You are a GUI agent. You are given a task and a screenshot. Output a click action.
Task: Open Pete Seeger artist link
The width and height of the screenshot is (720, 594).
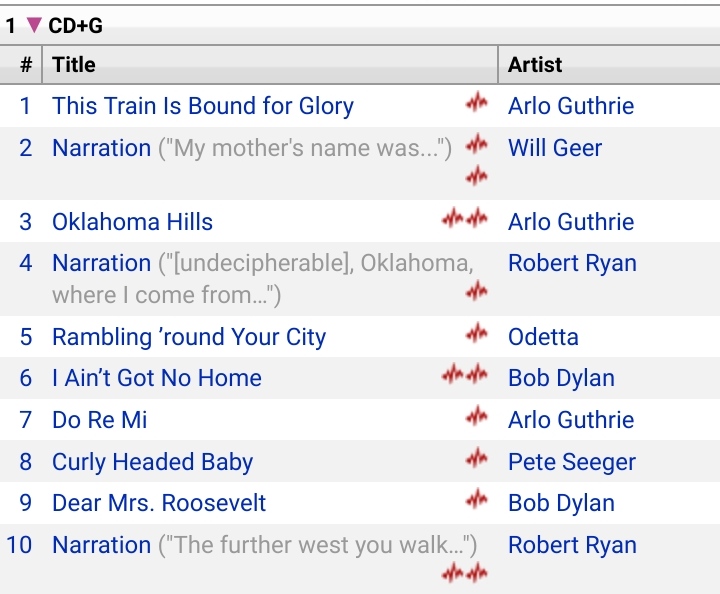[x=572, y=462]
